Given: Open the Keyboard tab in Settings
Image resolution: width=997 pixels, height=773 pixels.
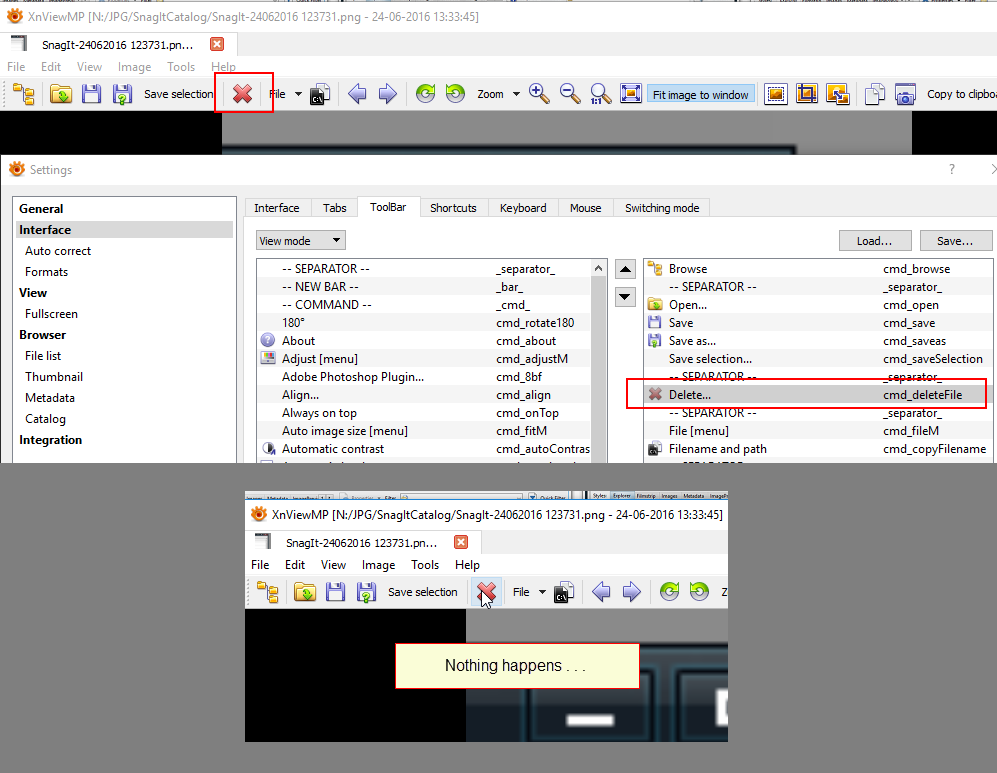Looking at the screenshot, I should click(x=523, y=208).
